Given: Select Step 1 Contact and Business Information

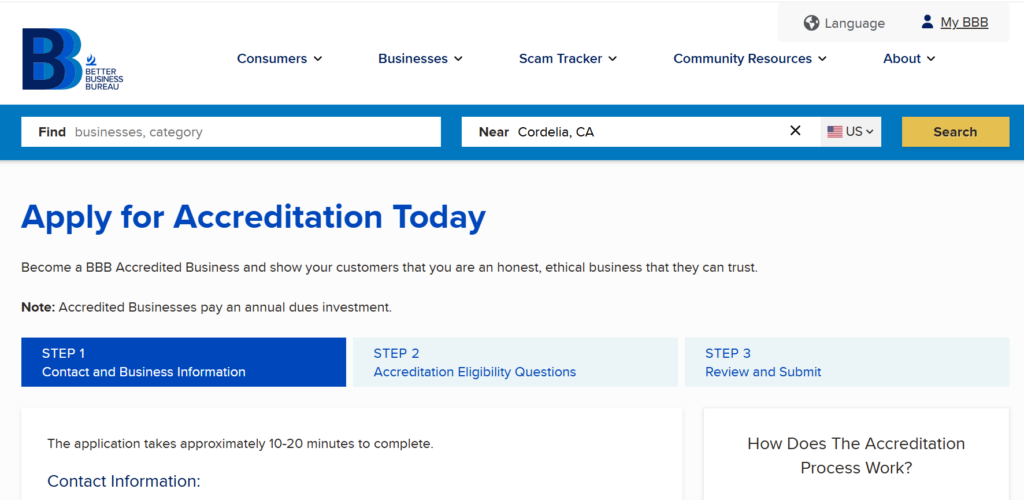Looking at the screenshot, I should 184,362.
